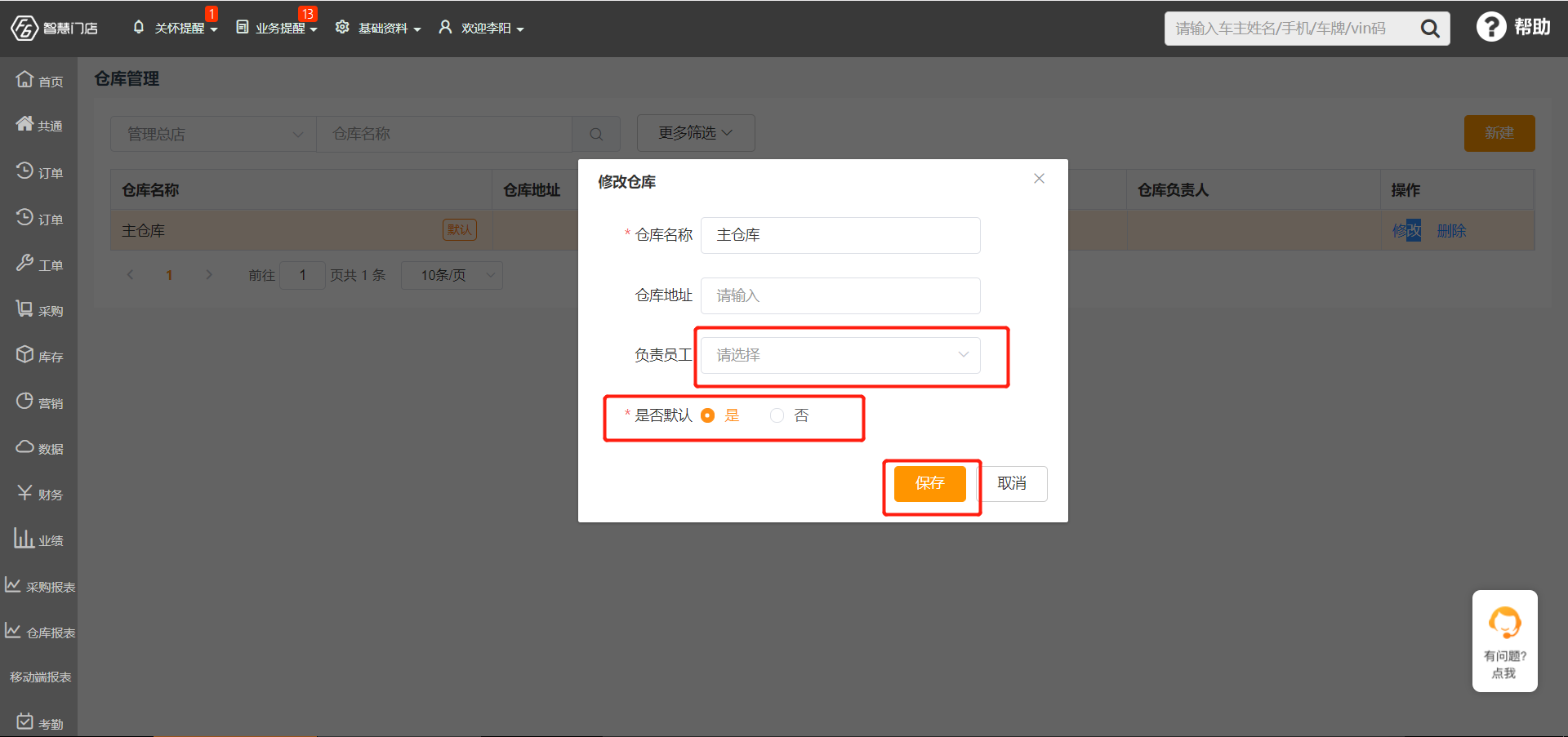
Task: Click the 帮助 question mark icon
Action: pyautogui.click(x=1491, y=27)
